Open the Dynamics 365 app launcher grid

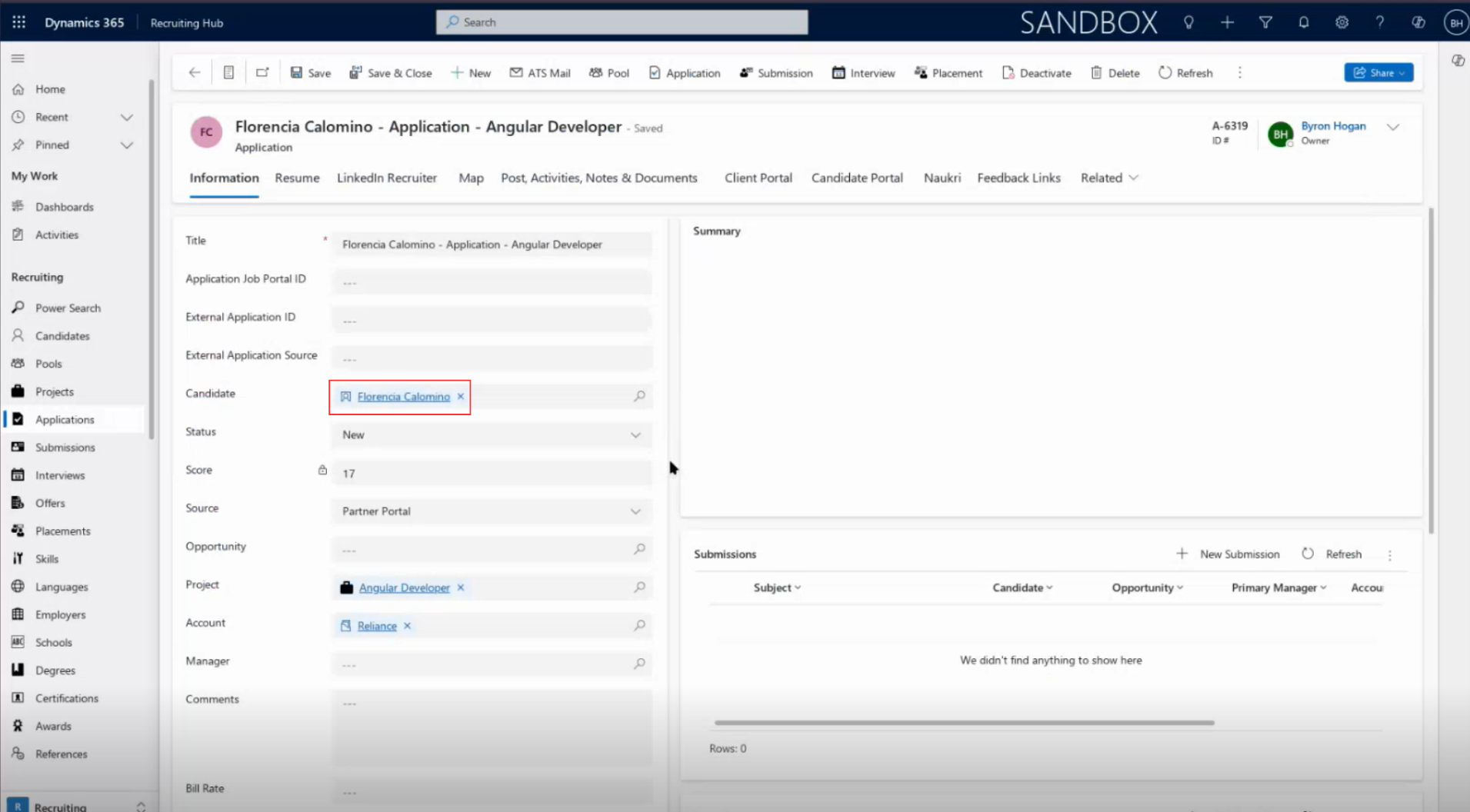[19, 22]
